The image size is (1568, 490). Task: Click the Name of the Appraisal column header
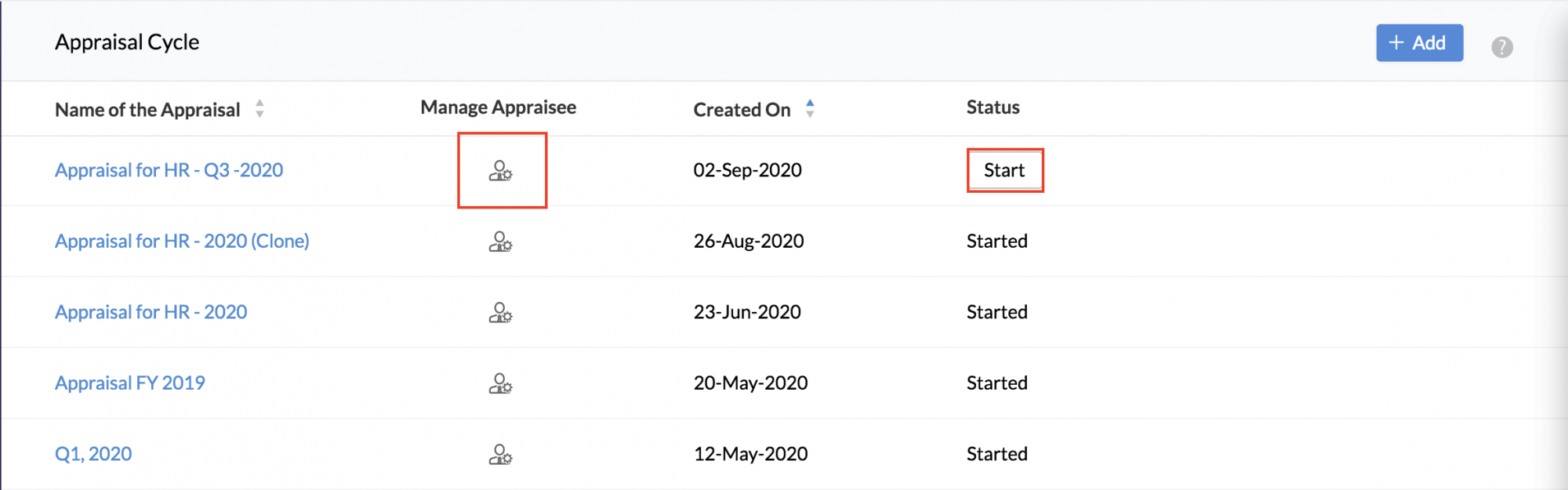tap(147, 110)
